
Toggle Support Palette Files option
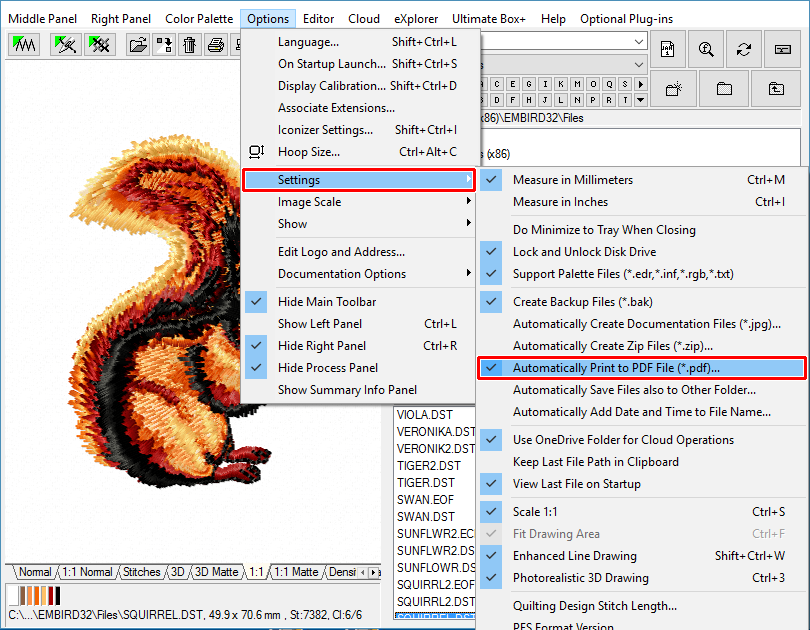click(642, 274)
